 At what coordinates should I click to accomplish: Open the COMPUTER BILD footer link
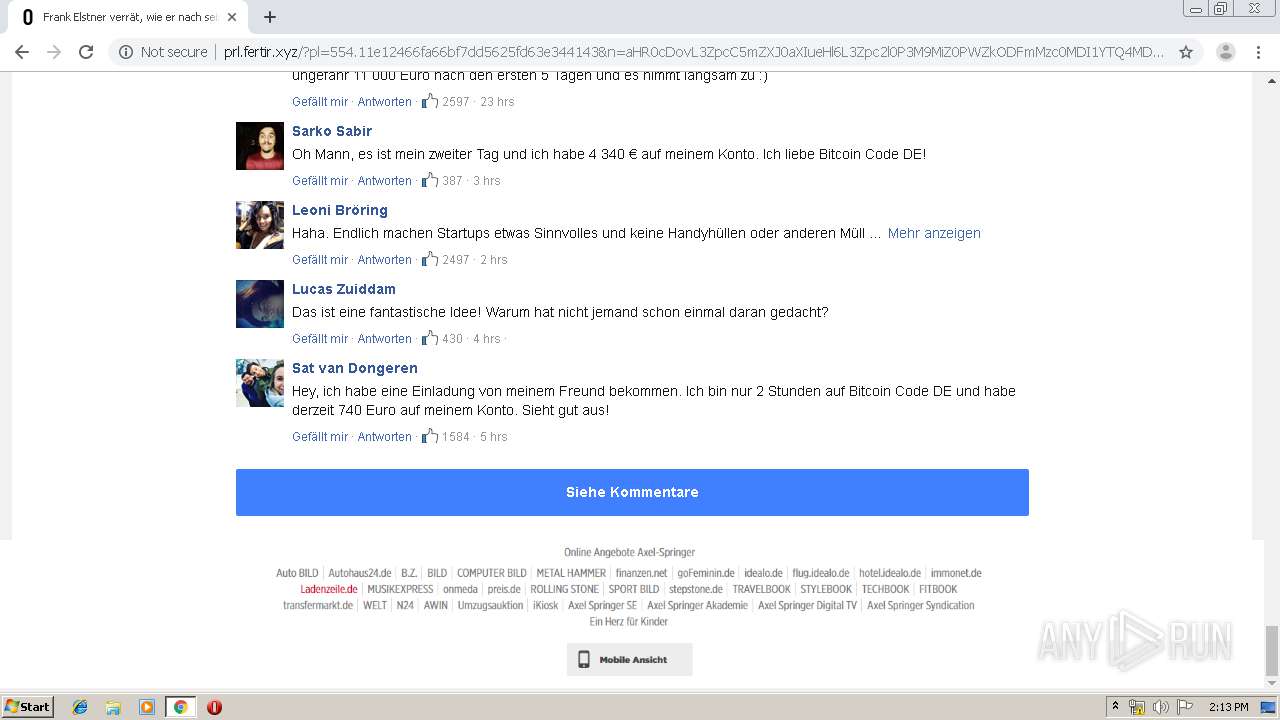tap(492, 573)
